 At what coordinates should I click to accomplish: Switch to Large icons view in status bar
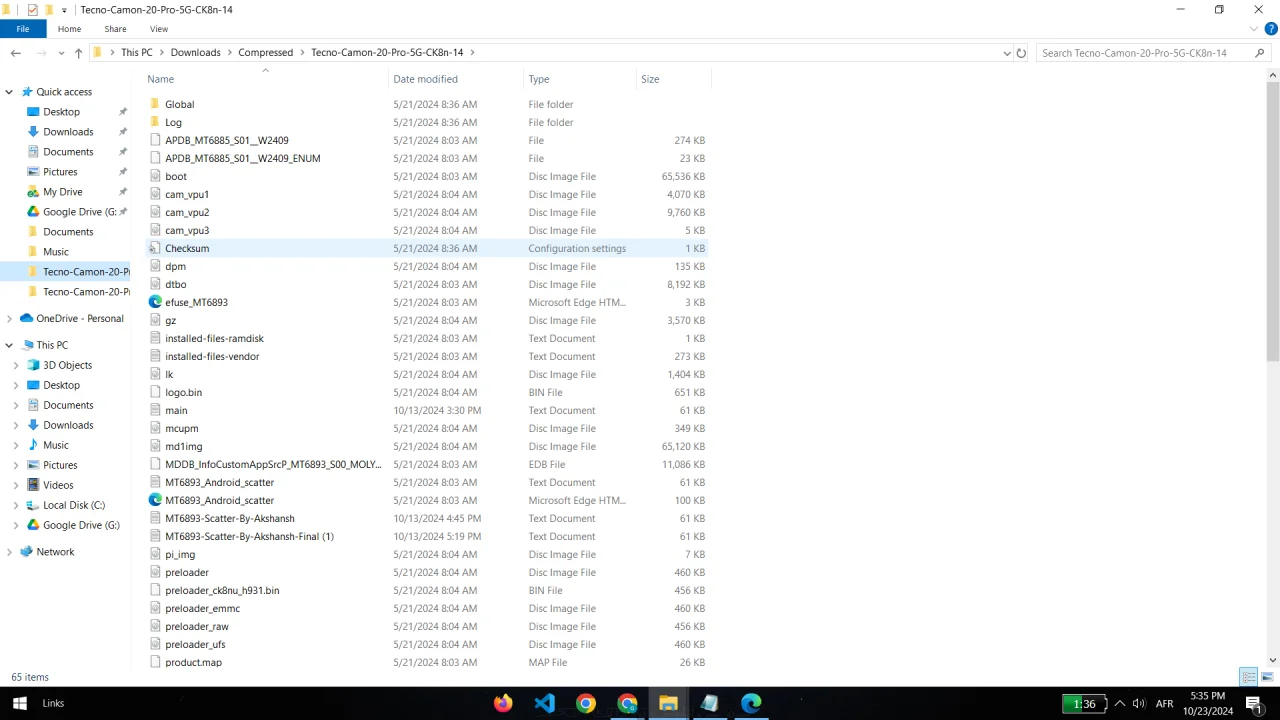pyautogui.click(x=1267, y=677)
